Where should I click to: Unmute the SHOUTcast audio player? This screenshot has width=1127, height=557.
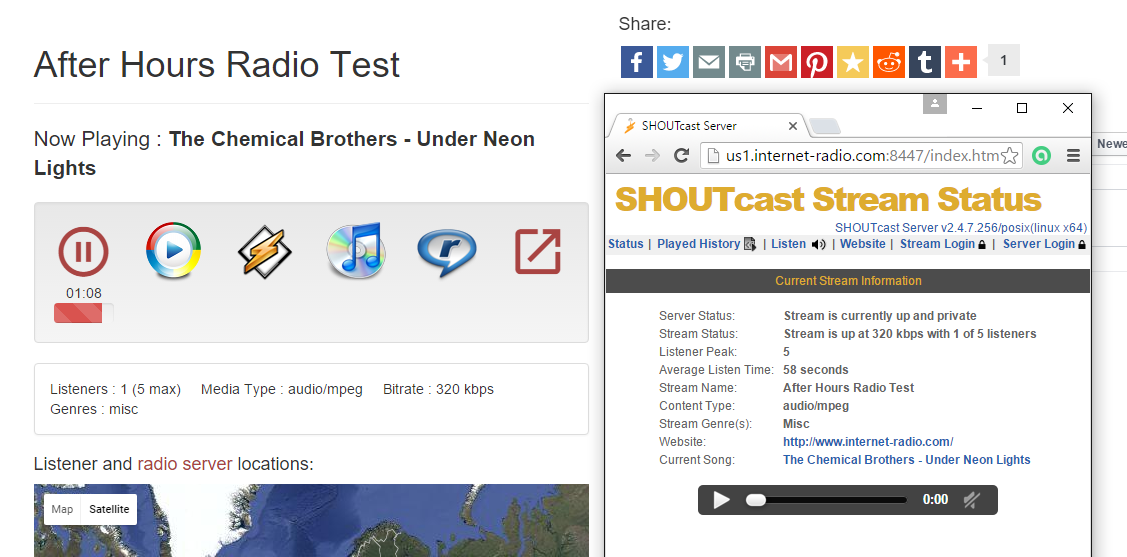tap(970, 500)
